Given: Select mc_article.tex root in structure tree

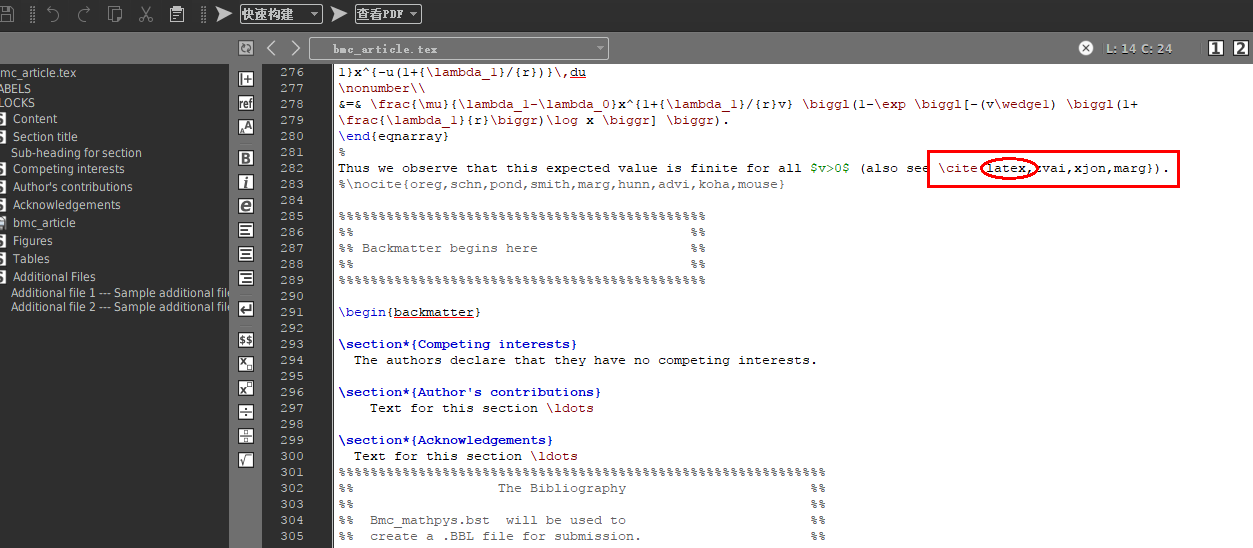Looking at the screenshot, I should point(38,73).
